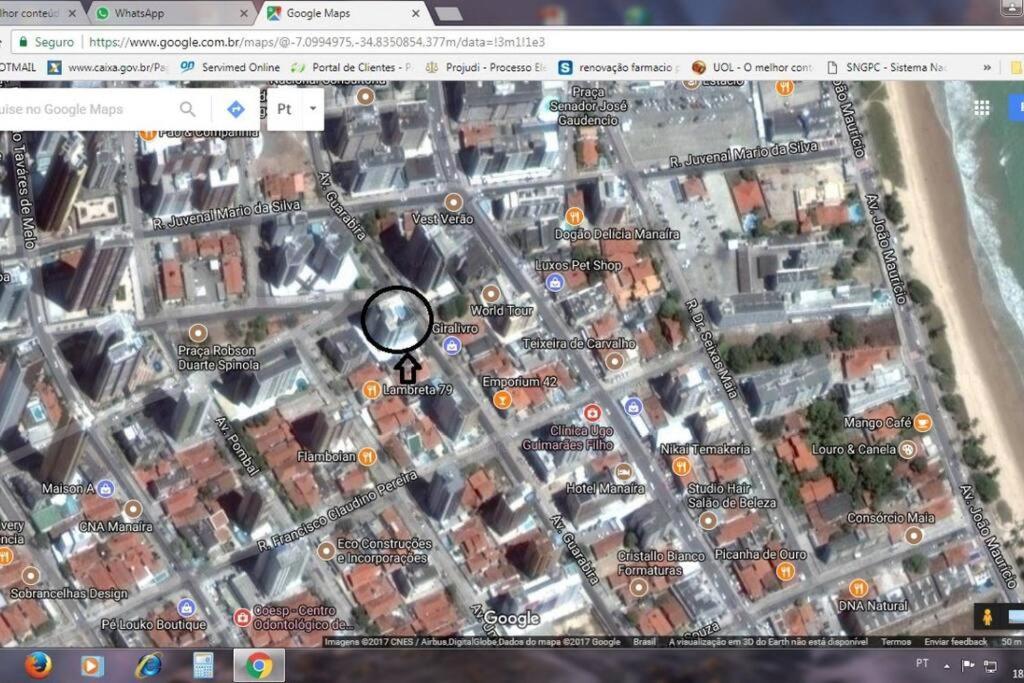Image resolution: width=1024 pixels, height=683 pixels.
Task: Select the Hotel Manaíra lodging marker
Action: tap(624, 472)
